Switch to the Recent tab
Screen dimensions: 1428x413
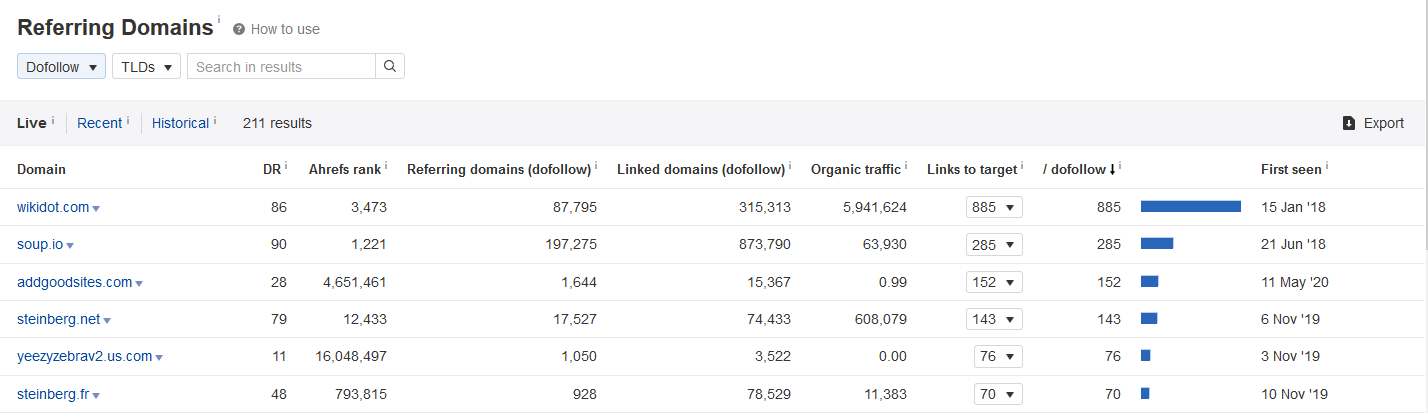pos(99,123)
